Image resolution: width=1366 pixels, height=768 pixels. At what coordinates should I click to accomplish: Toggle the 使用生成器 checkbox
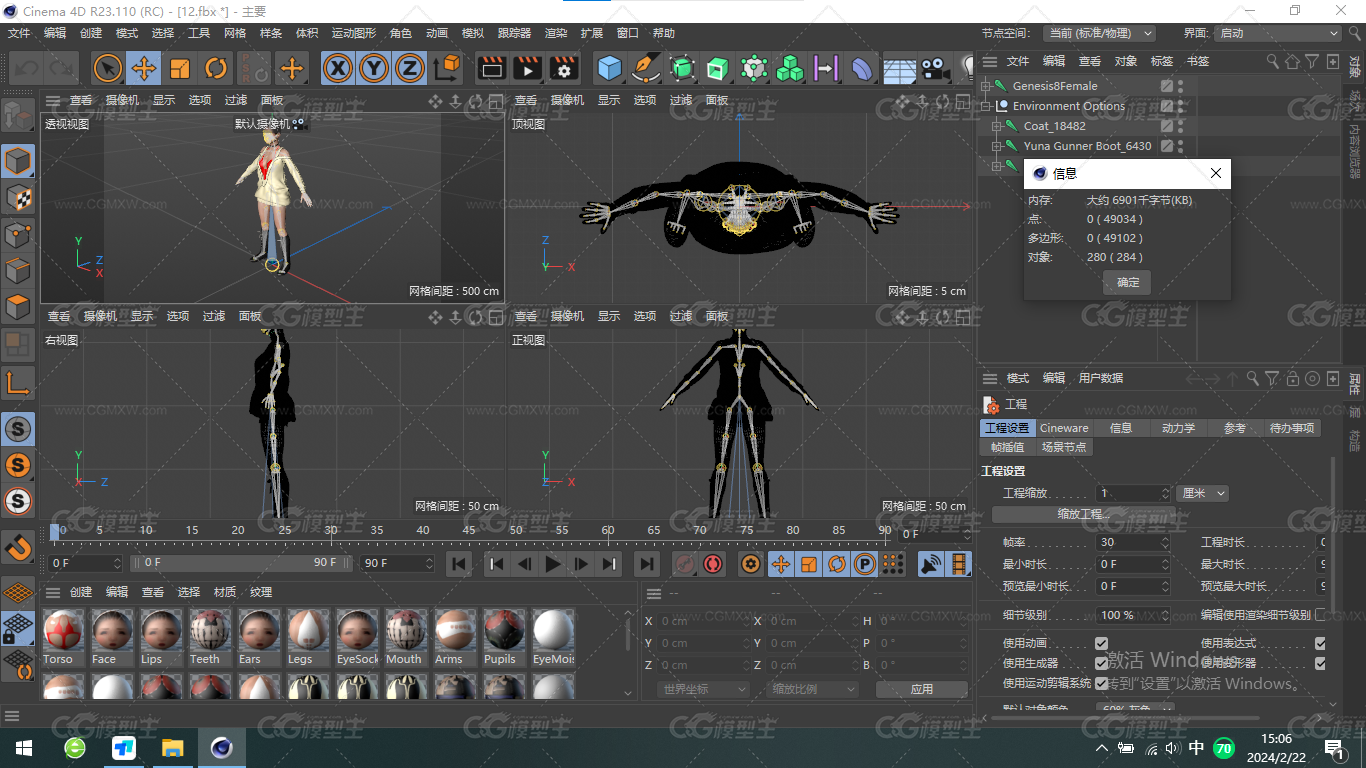pos(1101,663)
